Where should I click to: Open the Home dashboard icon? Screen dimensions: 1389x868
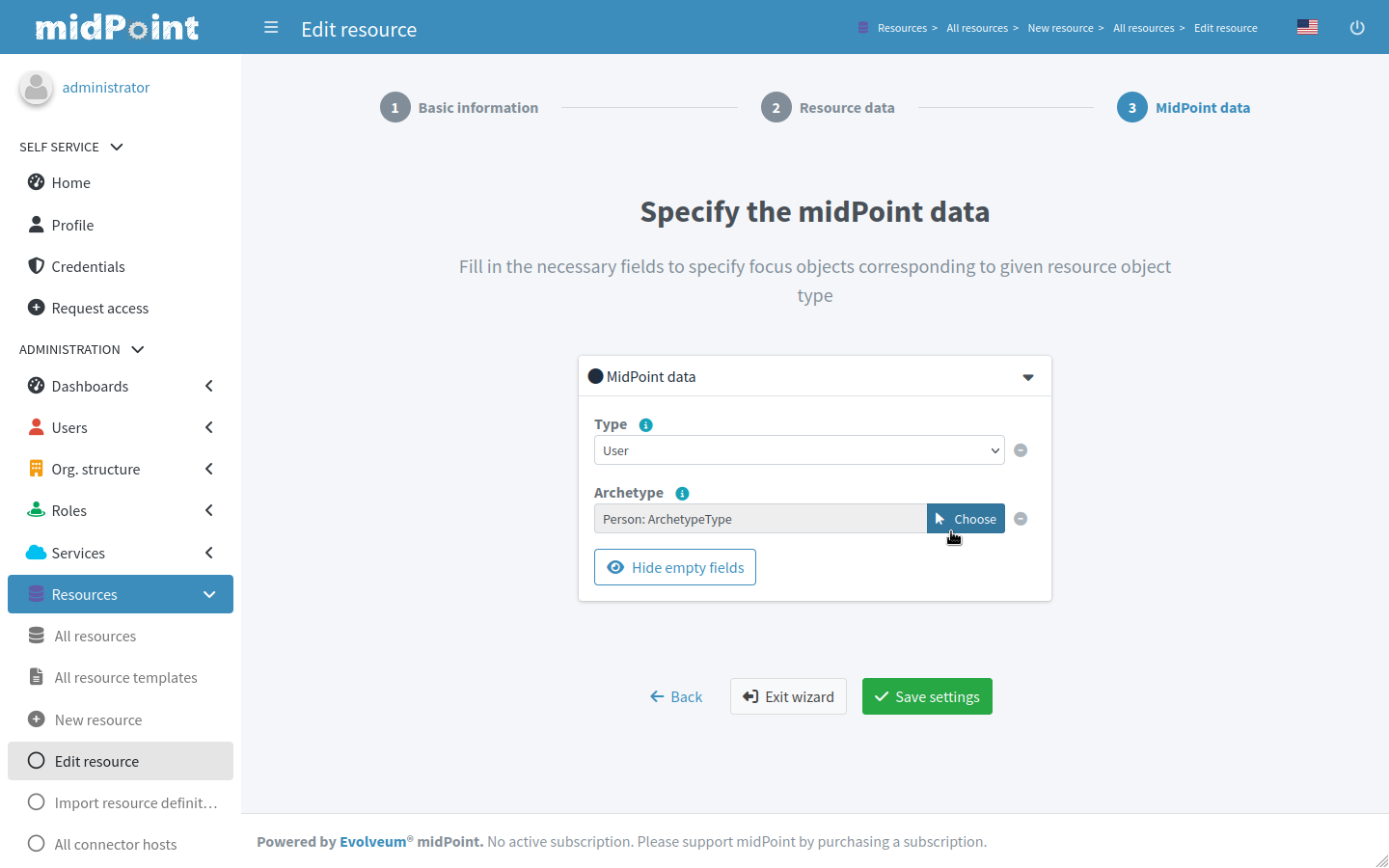(x=36, y=182)
